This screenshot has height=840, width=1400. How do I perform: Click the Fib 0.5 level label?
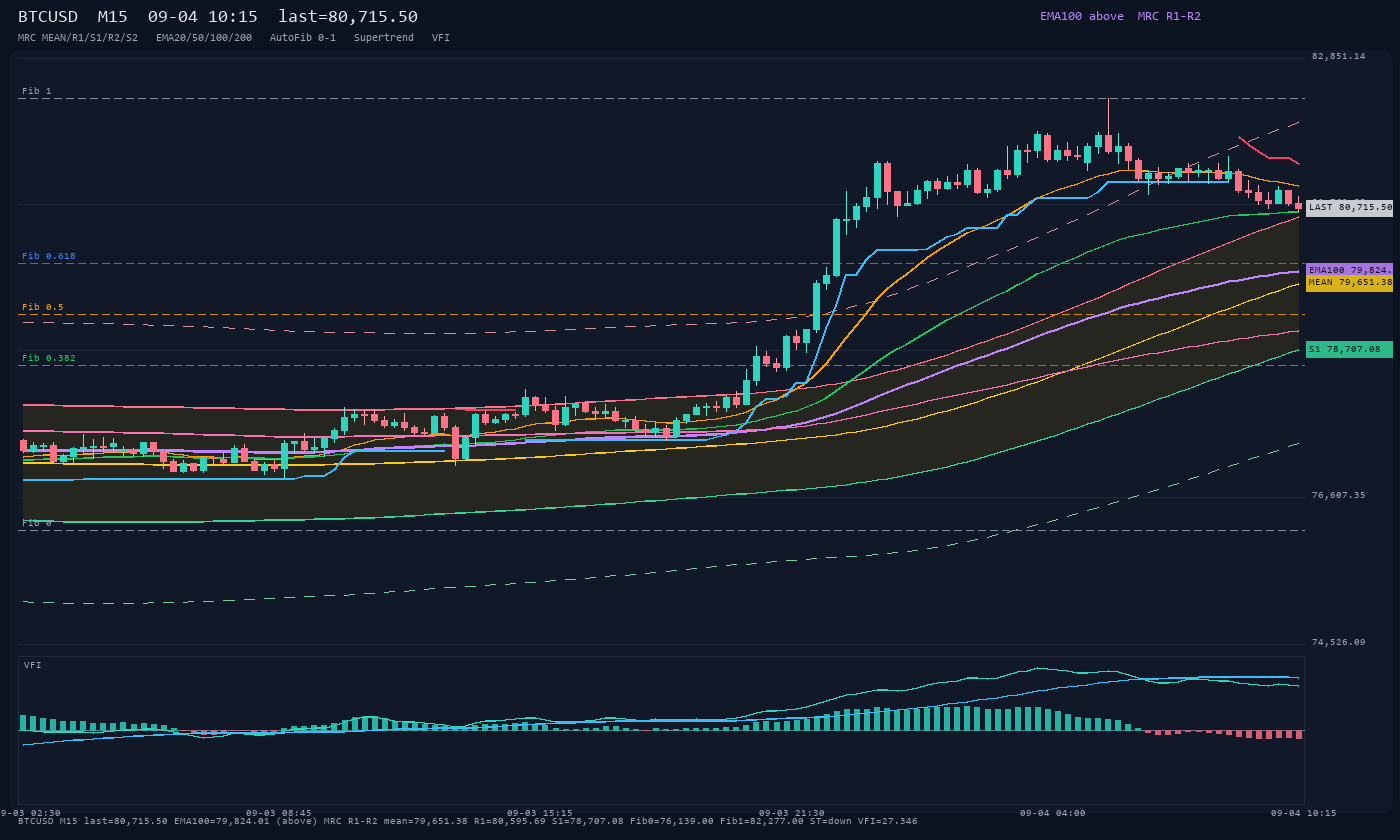(x=43, y=307)
